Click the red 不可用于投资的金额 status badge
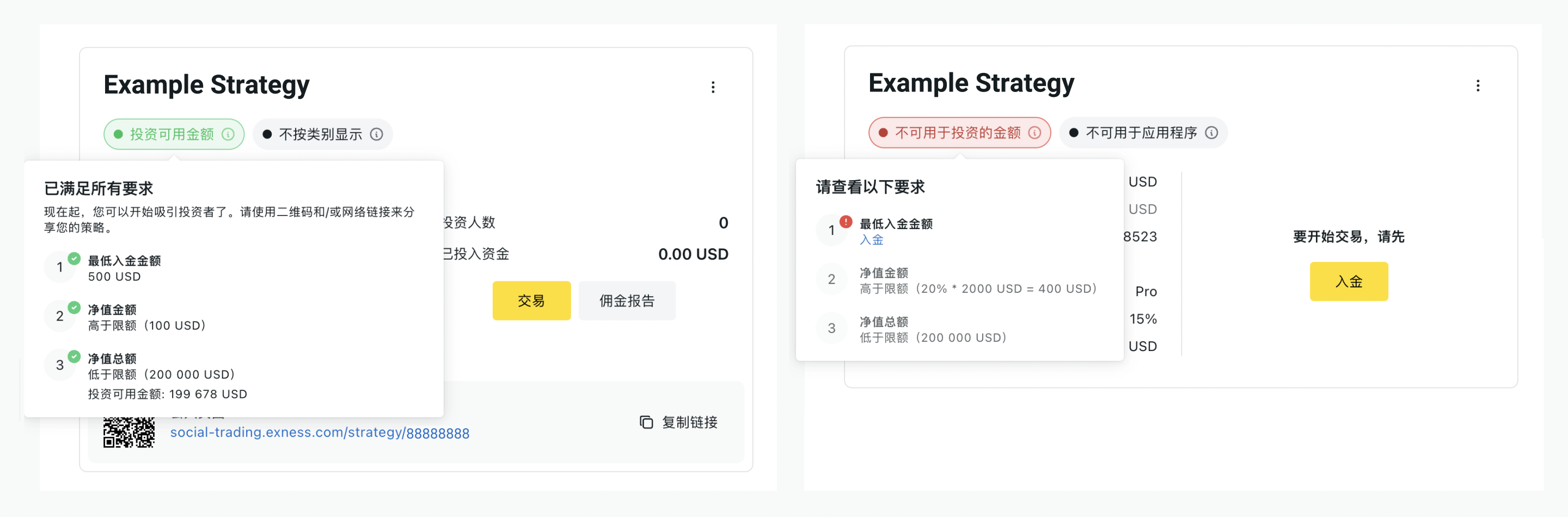Screen dimensions: 1568x517 click(x=959, y=133)
